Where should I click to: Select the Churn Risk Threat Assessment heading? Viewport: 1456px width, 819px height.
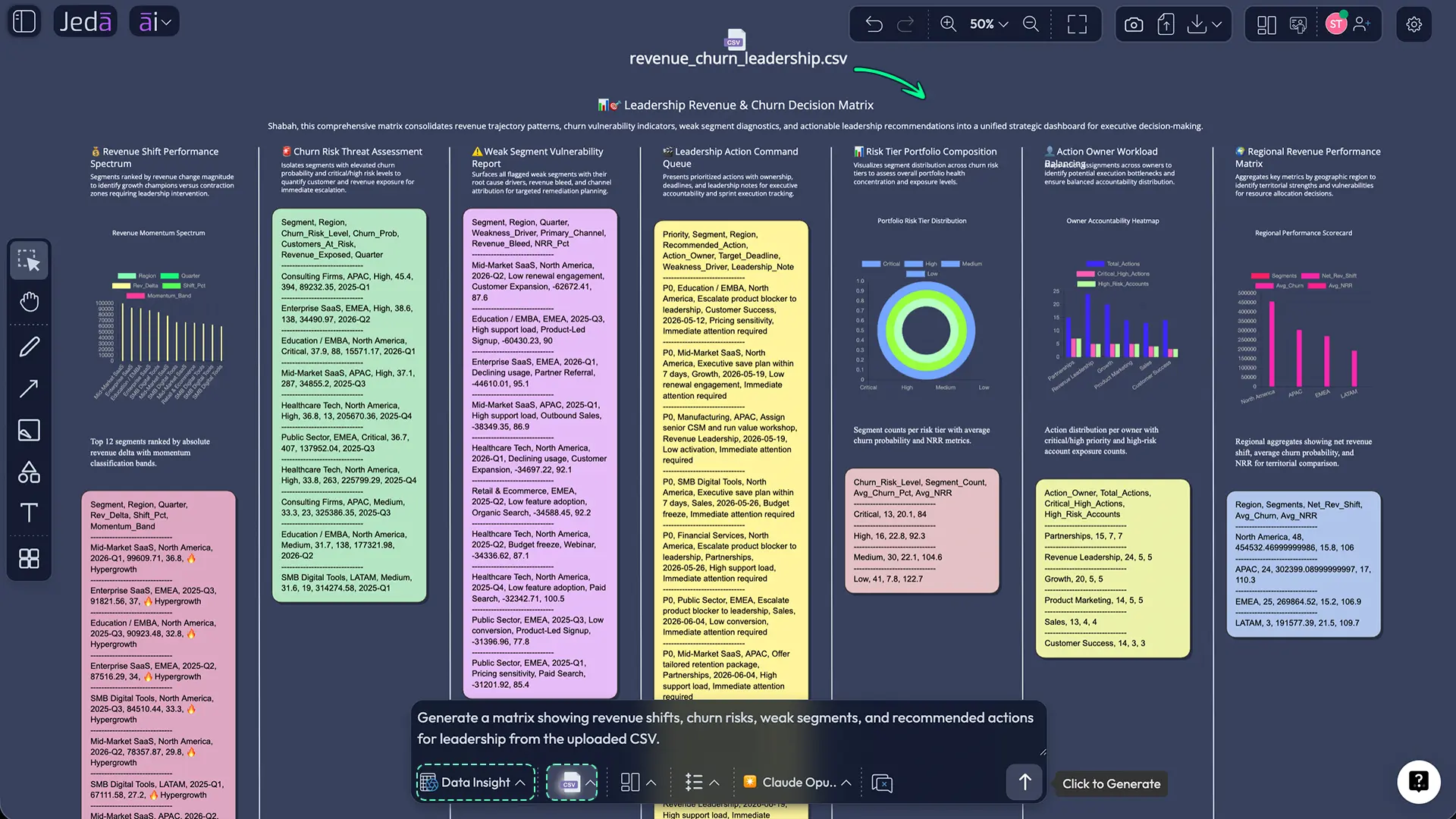352,152
